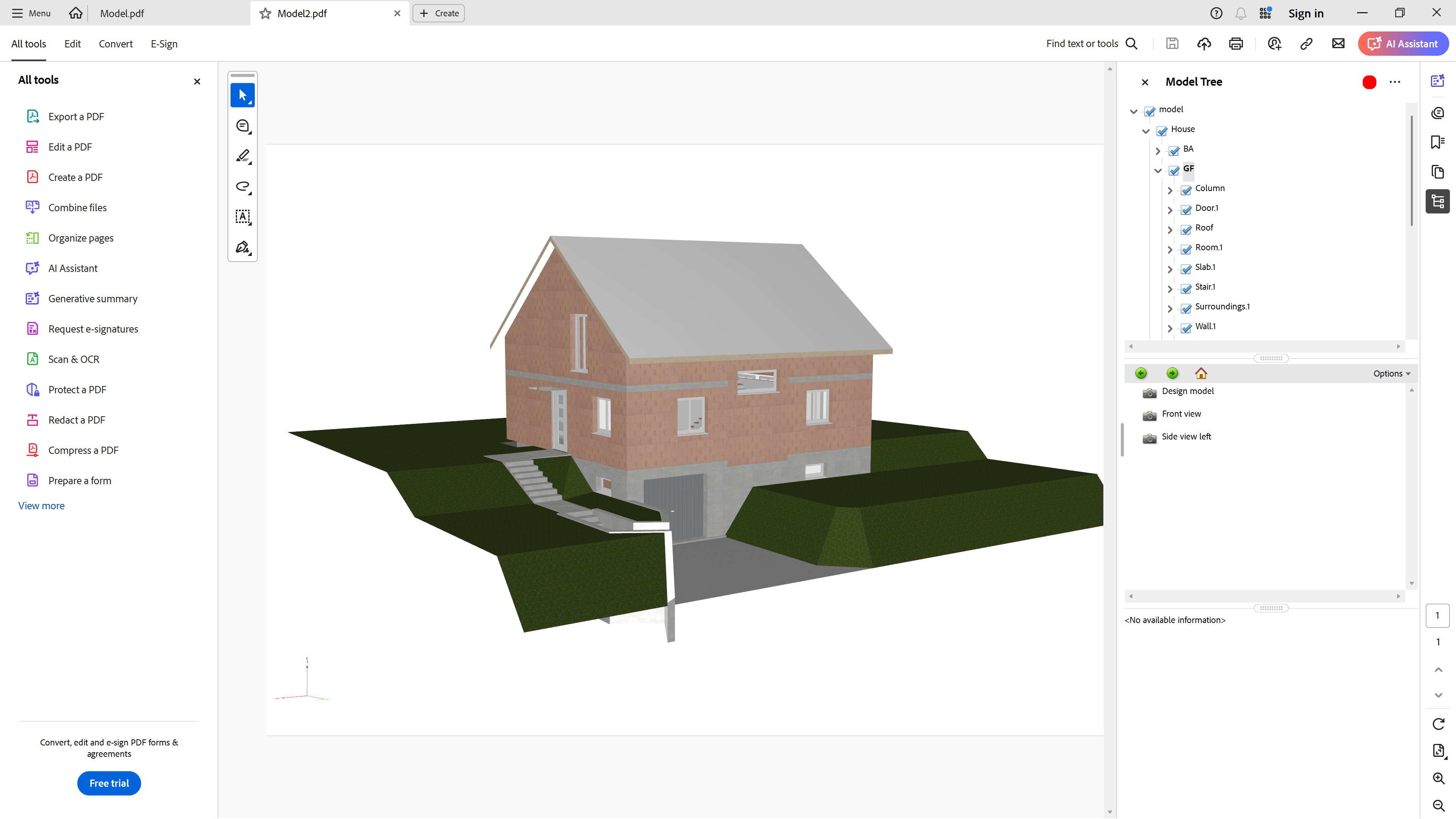This screenshot has height=819, width=1456.
Task: Select the freehand draw lasso tool
Action: coord(243,187)
